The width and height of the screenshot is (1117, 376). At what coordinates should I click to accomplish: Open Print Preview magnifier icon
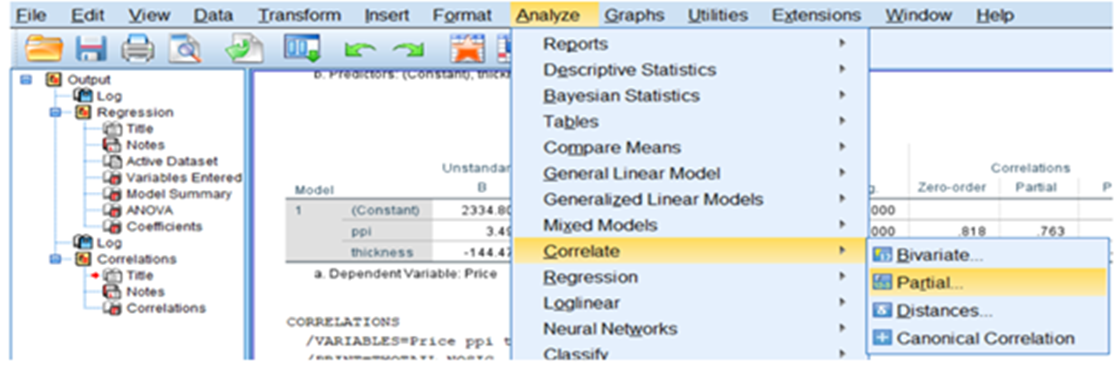pos(185,51)
